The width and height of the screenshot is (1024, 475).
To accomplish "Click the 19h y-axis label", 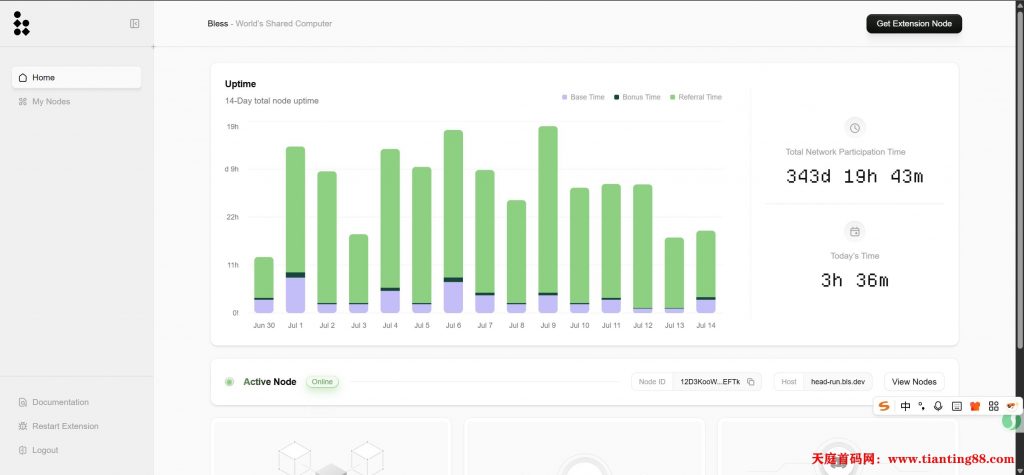I will 232,127.
